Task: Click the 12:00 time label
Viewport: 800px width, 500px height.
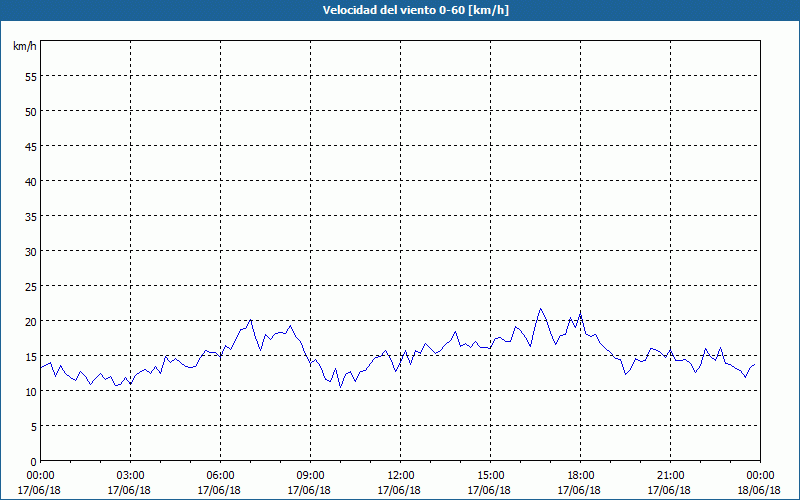Action: tap(401, 476)
